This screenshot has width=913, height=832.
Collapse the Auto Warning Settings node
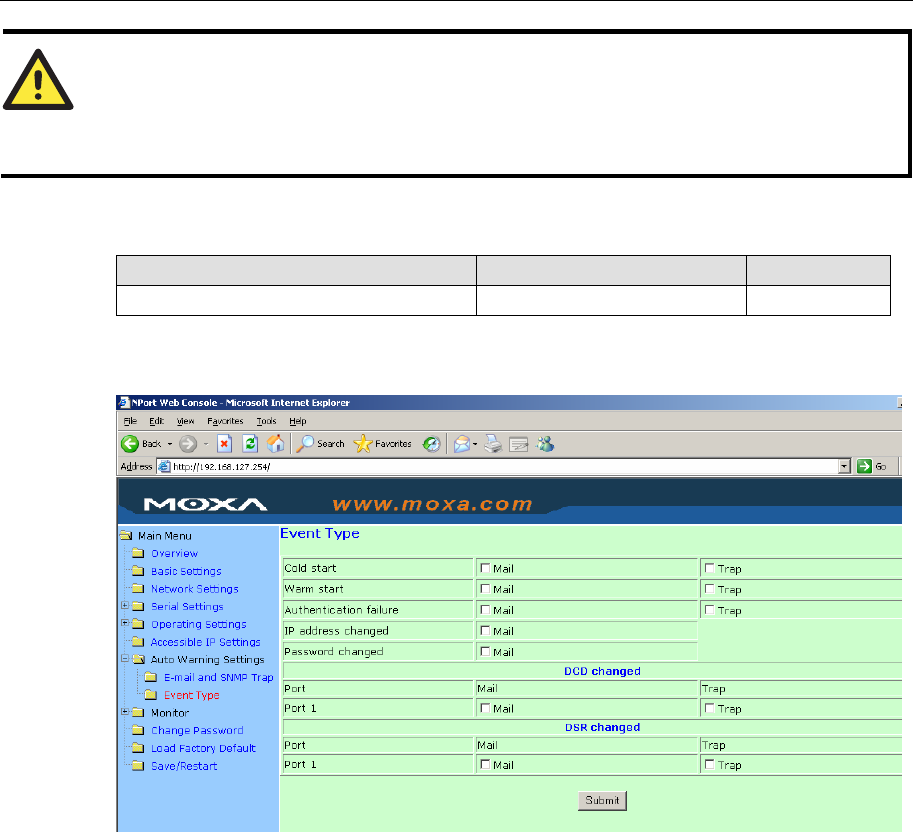click(x=125, y=658)
